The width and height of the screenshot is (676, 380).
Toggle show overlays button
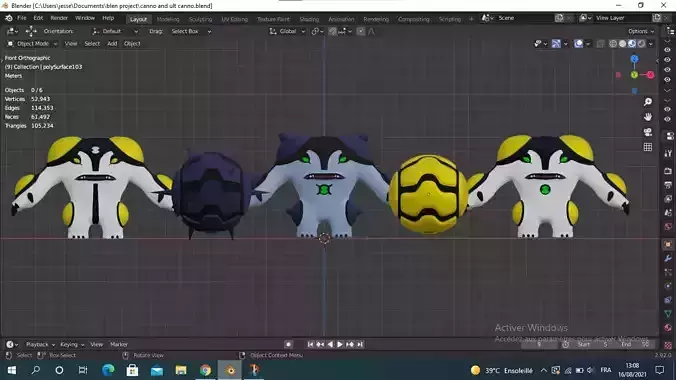[579, 44]
